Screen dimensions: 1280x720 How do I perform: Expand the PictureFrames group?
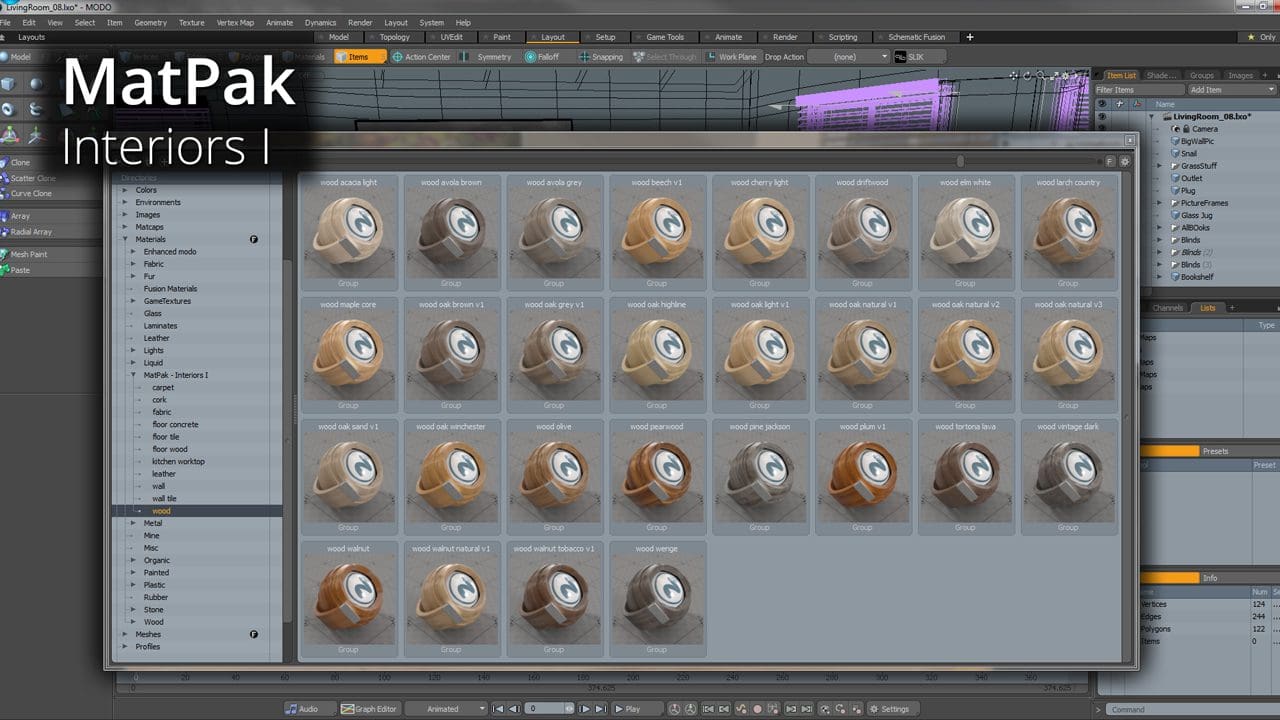(1160, 203)
